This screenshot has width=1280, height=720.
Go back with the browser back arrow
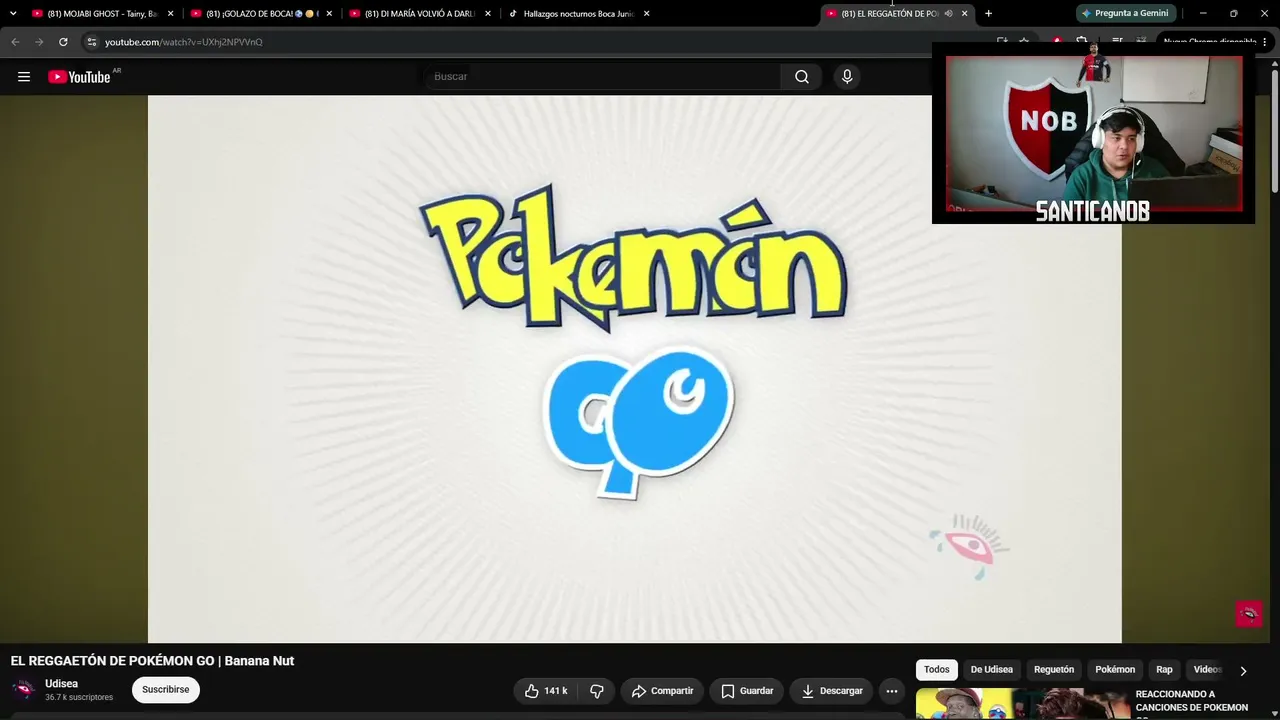(15, 42)
